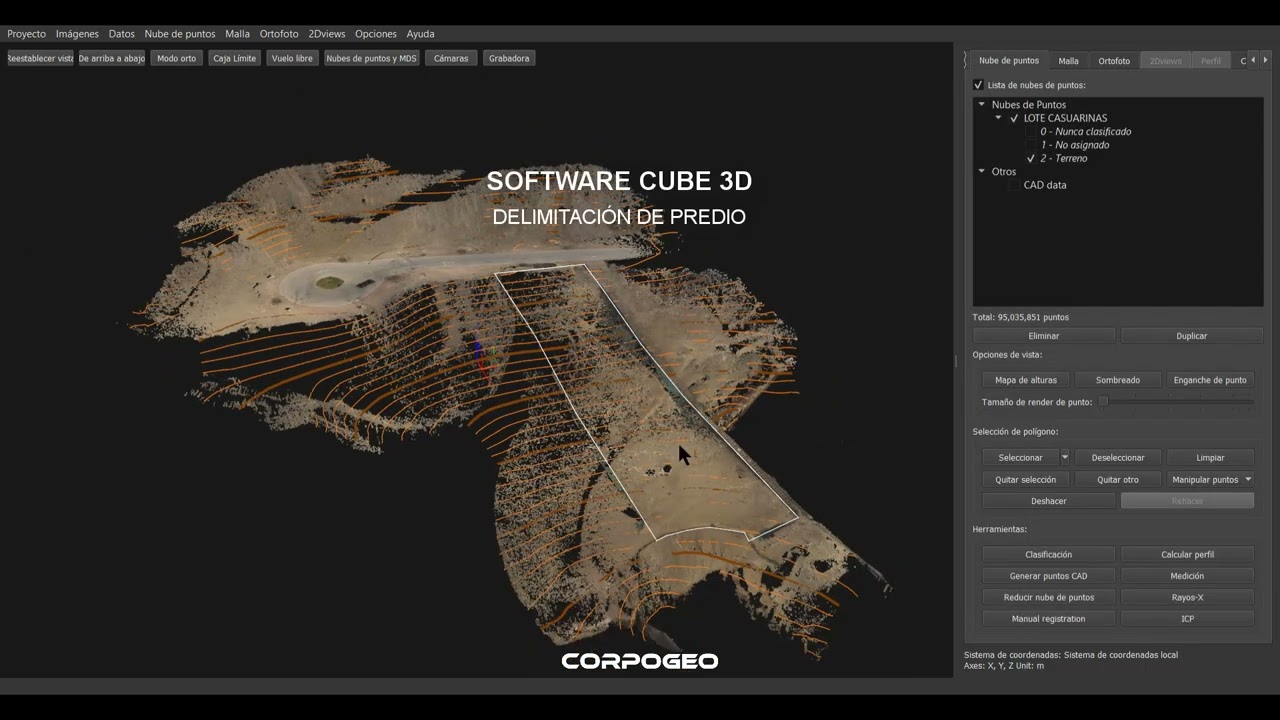Switch to the Ortofoto panel tab

pos(1114,61)
